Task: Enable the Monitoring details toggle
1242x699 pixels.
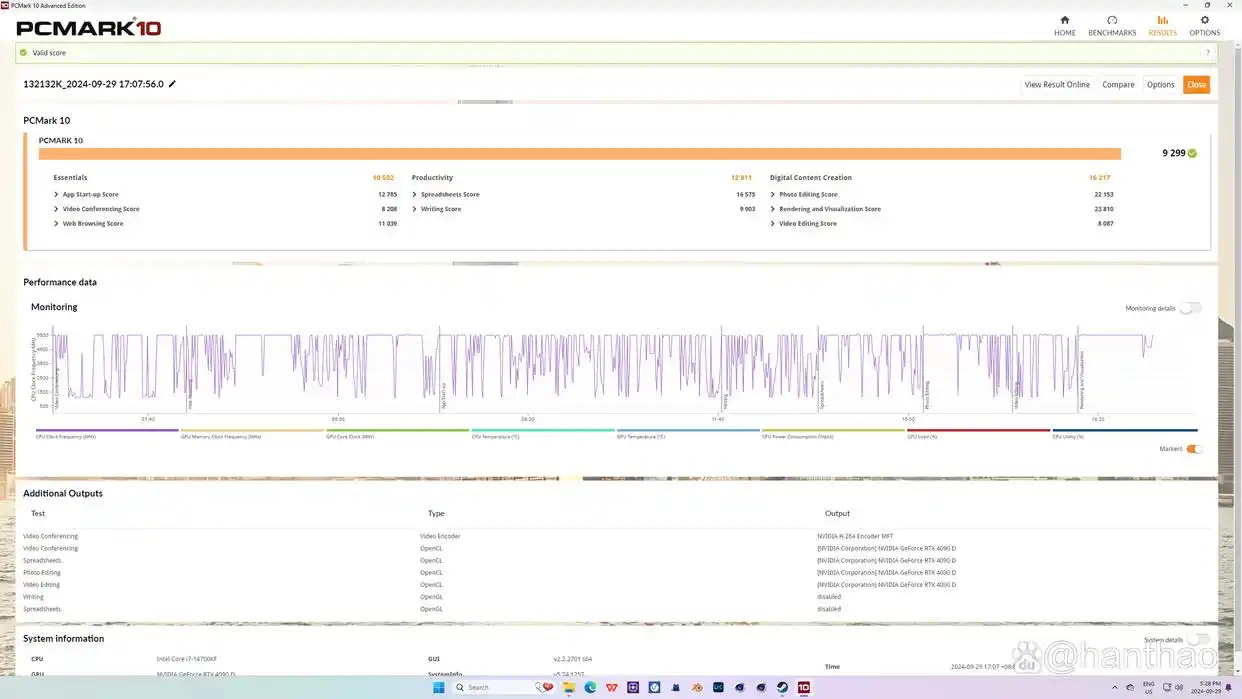Action: click(x=1190, y=308)
